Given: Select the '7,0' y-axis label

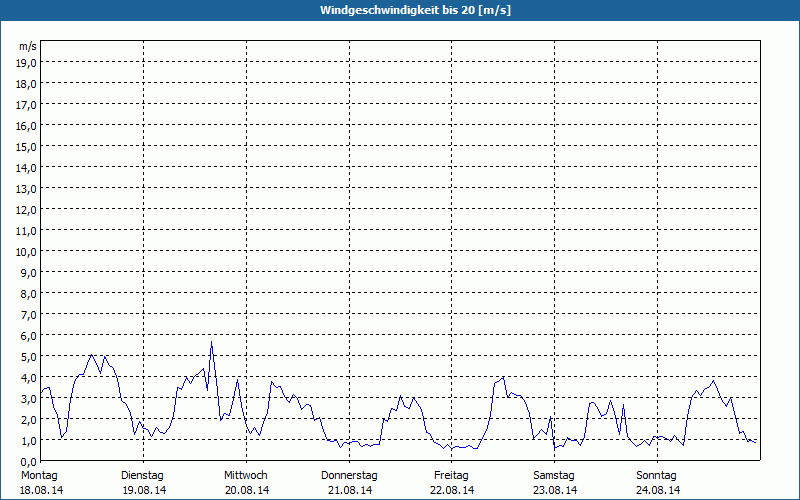Looking at the screenshot, I should 29,315.
